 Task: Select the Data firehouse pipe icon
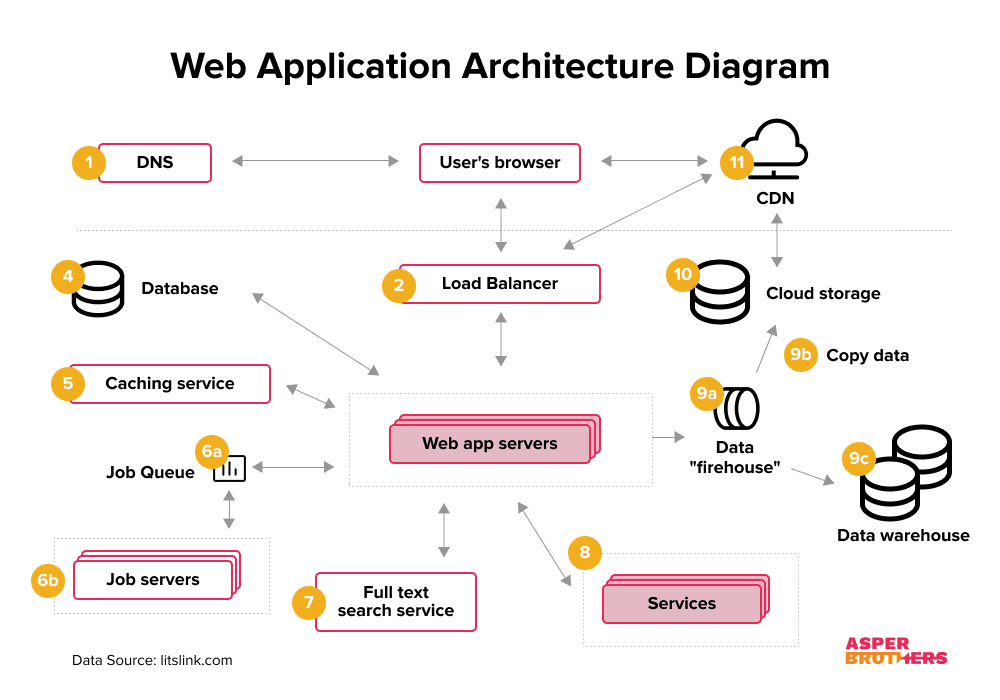click(x=737, y=409)
